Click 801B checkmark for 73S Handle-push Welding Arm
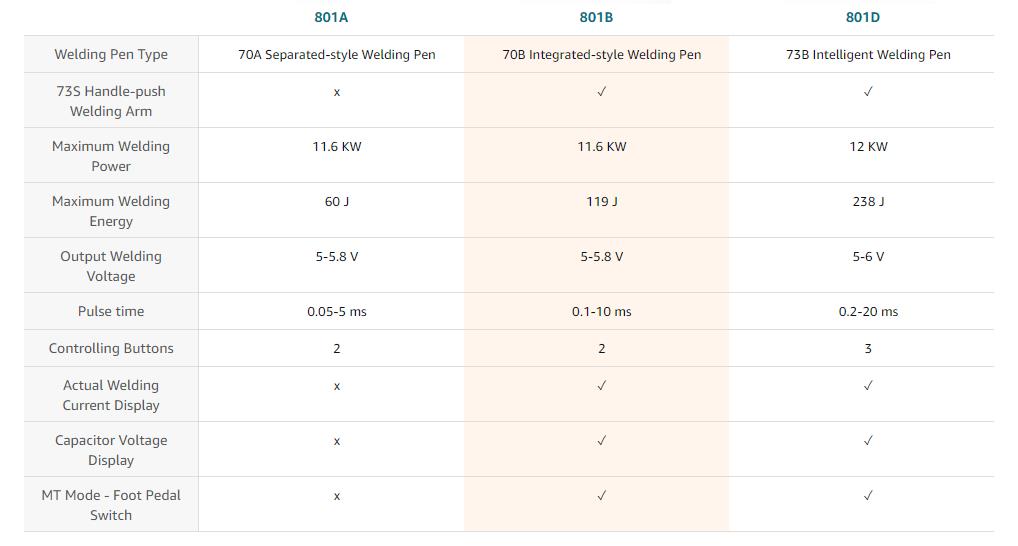This screenshot has width=1018, height=546. [x=602, y=92]
